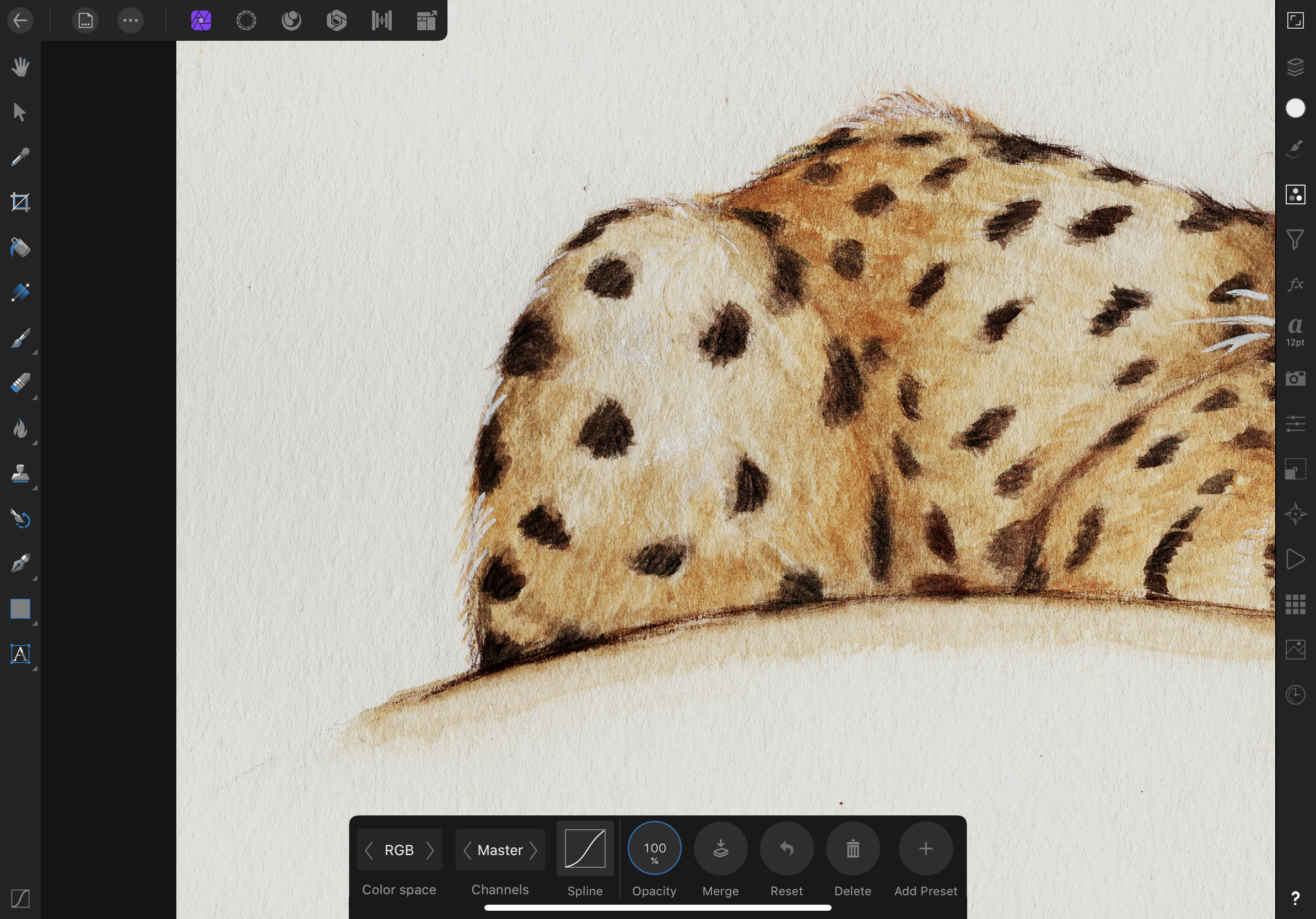1316x919 pixels.
Task: Go to previous channel before Master
Action: (467, 850)
